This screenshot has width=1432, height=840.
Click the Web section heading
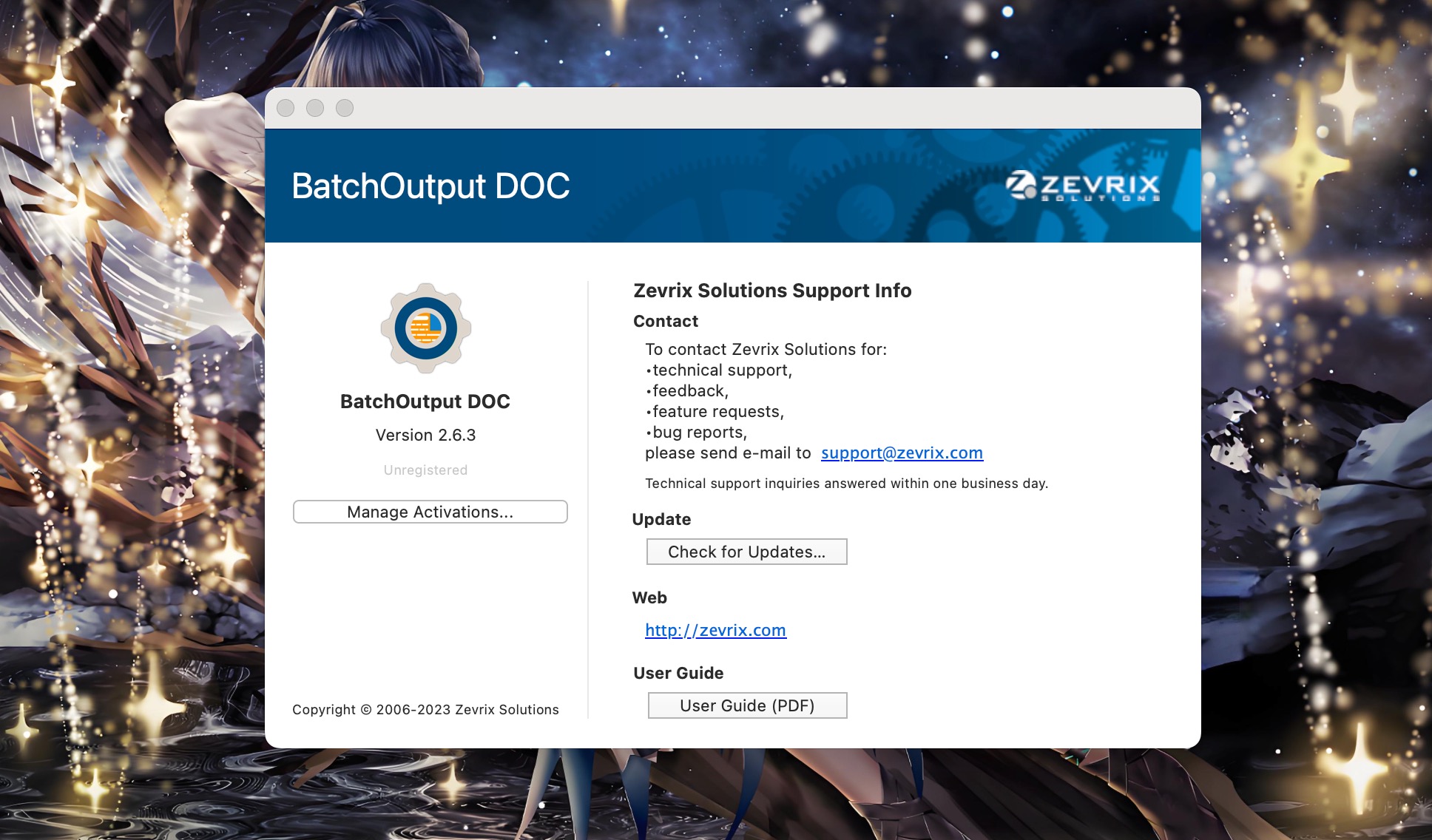click(649, 597)
